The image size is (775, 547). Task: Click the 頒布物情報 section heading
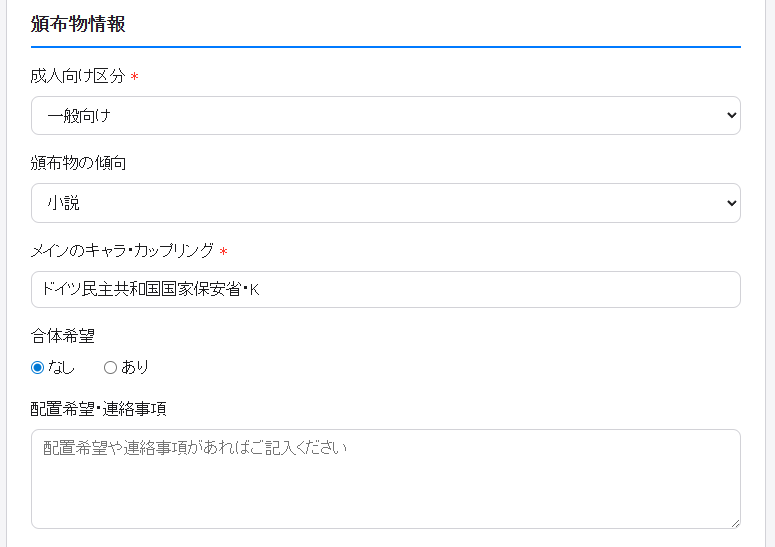pos(78,24)
